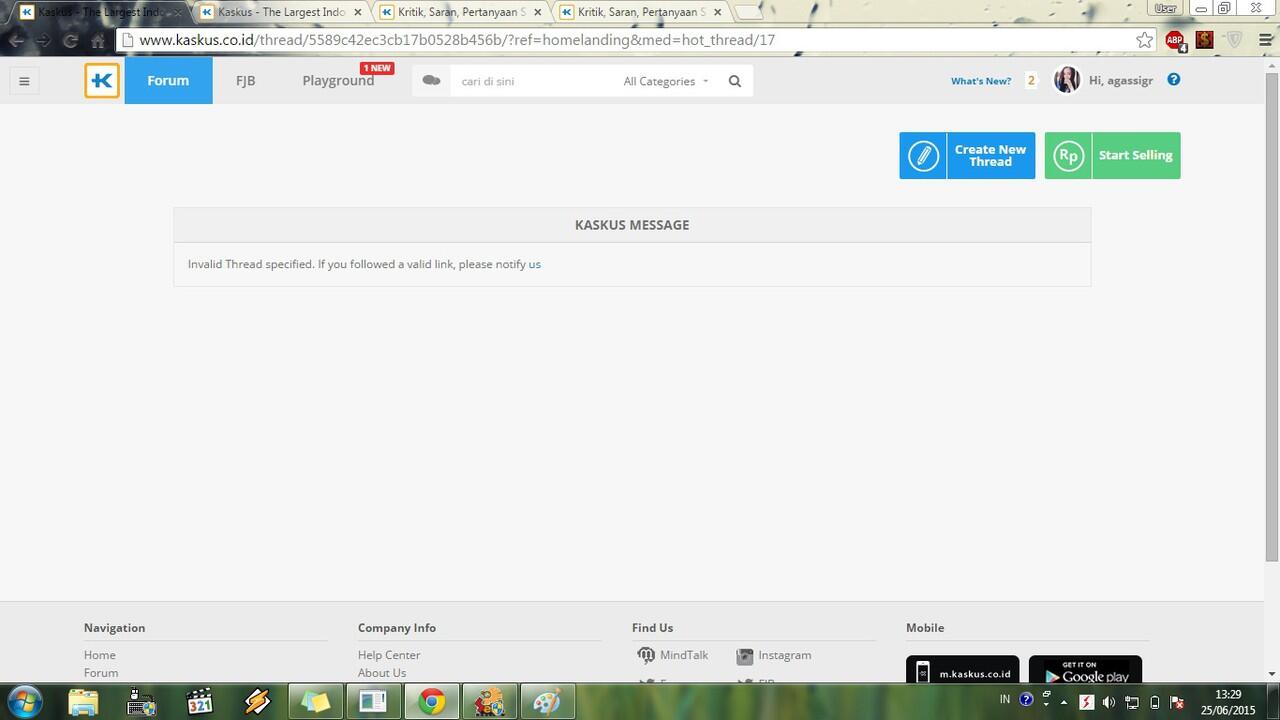This screenshot has width=1280, height=720.
Task: Click the MindTalk icon in the footer
Action: coord(646,656)
